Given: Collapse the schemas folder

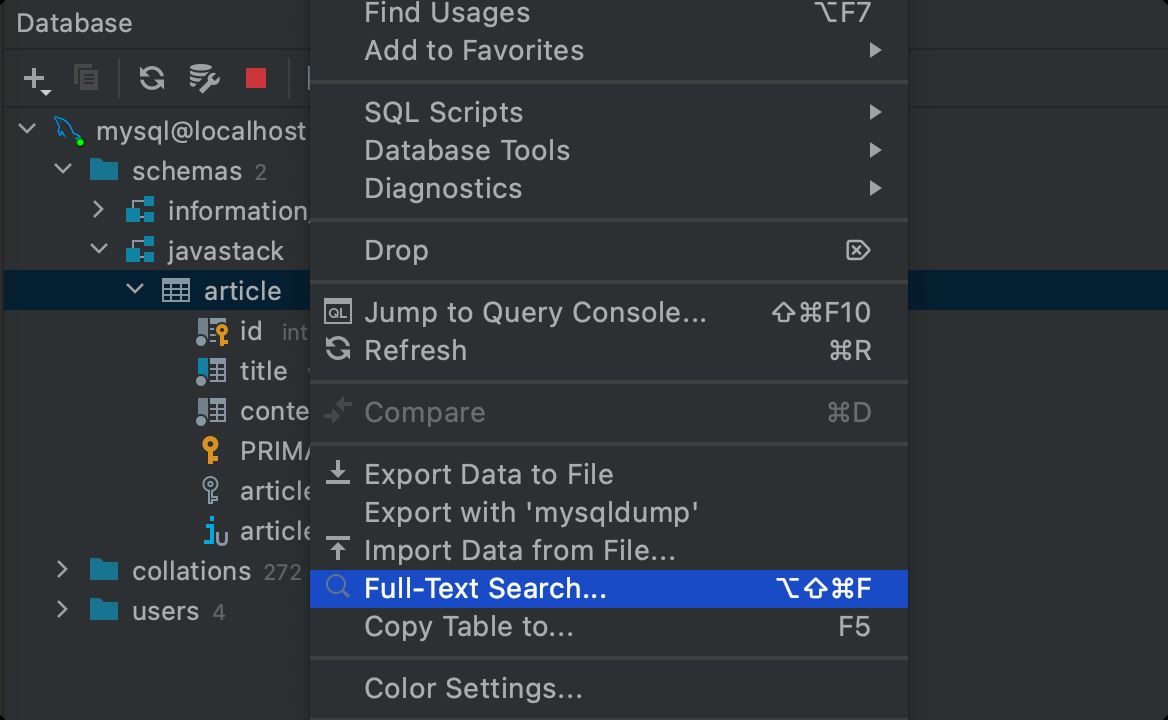Looking at the screenshot, I should click(x=64, y=170).
